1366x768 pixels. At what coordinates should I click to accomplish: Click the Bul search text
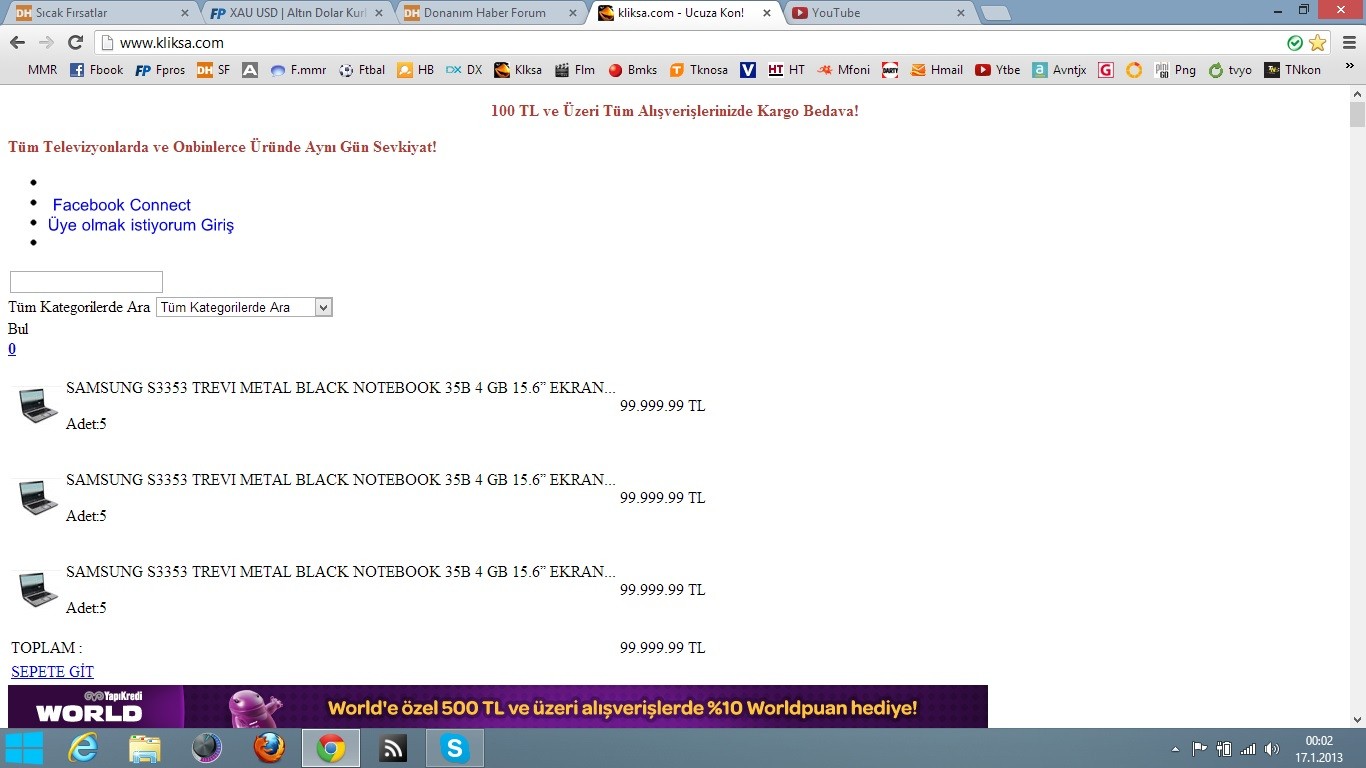[x=18, y=329]
